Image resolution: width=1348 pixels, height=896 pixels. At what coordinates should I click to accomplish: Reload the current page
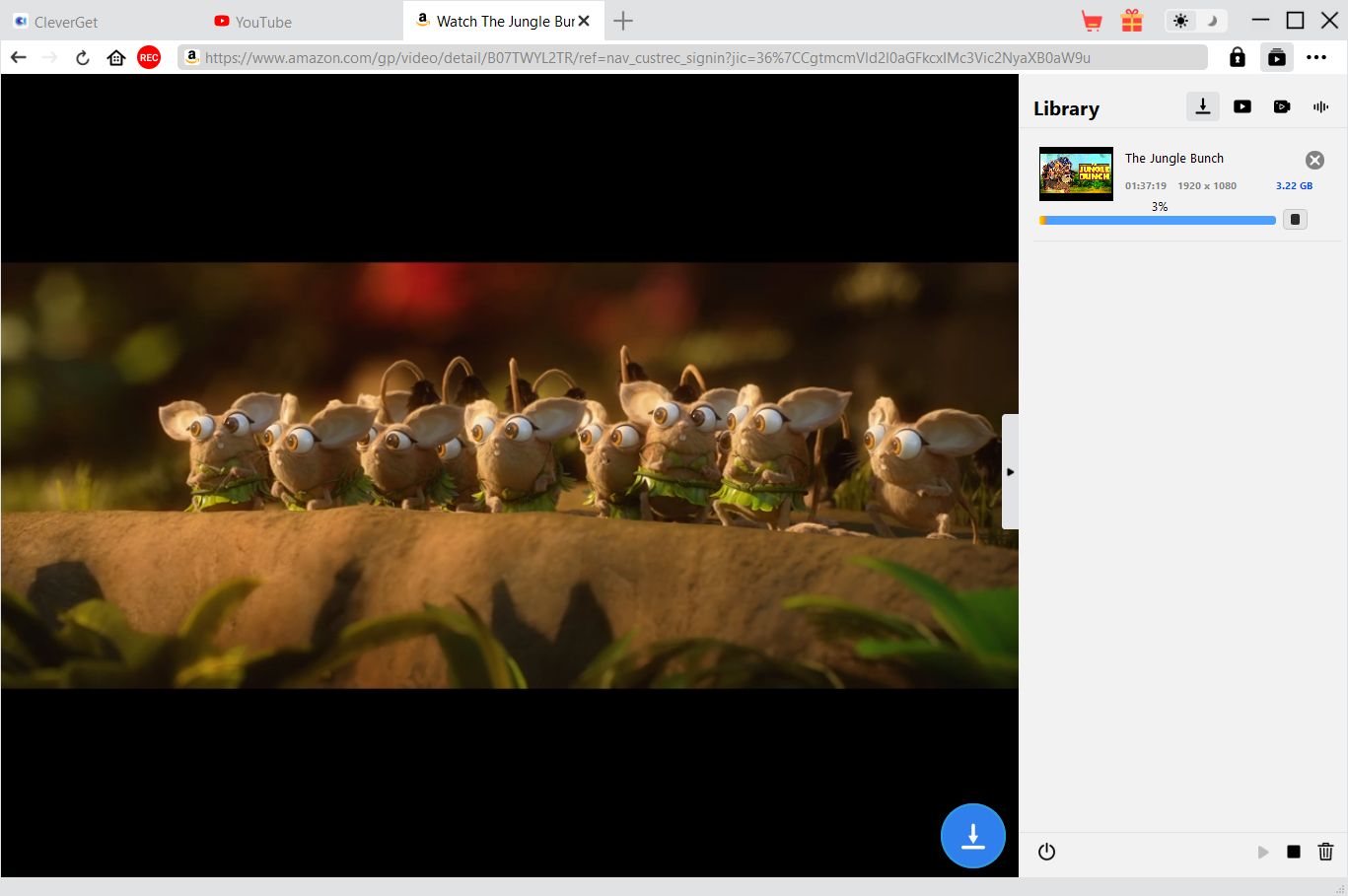tap(83, 57)
